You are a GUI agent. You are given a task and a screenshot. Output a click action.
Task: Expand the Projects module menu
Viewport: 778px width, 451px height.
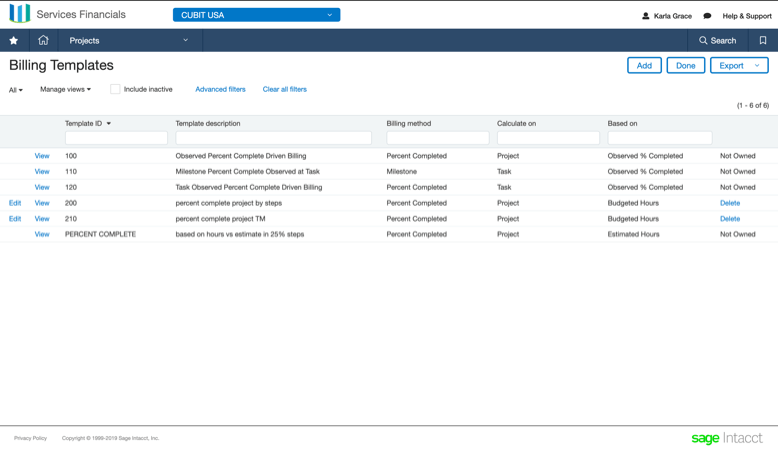pyautogui.click(x=130, y=41)
